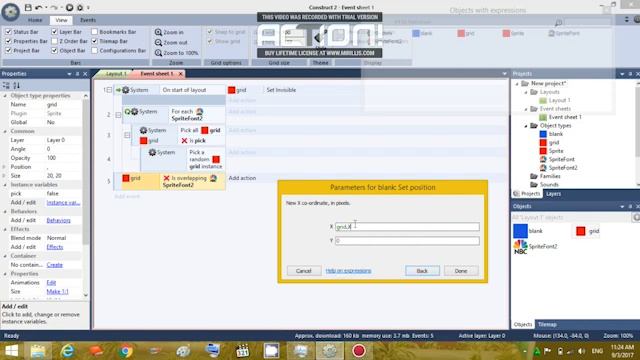The height and width of the screenshot is (360, 640).
Task: Toggle the Layer Bar checkbox
Action: click(x=54, y=31)
